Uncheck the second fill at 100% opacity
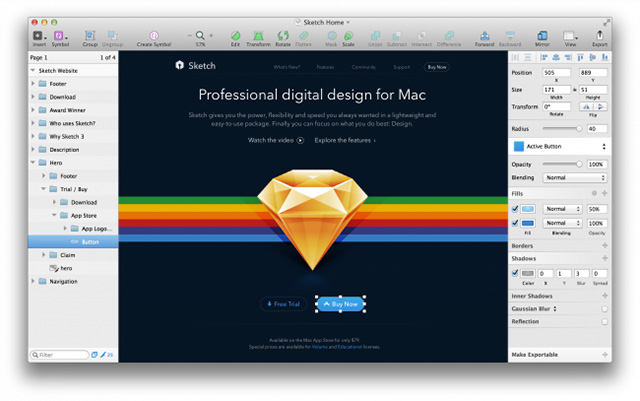 [515, 223]
